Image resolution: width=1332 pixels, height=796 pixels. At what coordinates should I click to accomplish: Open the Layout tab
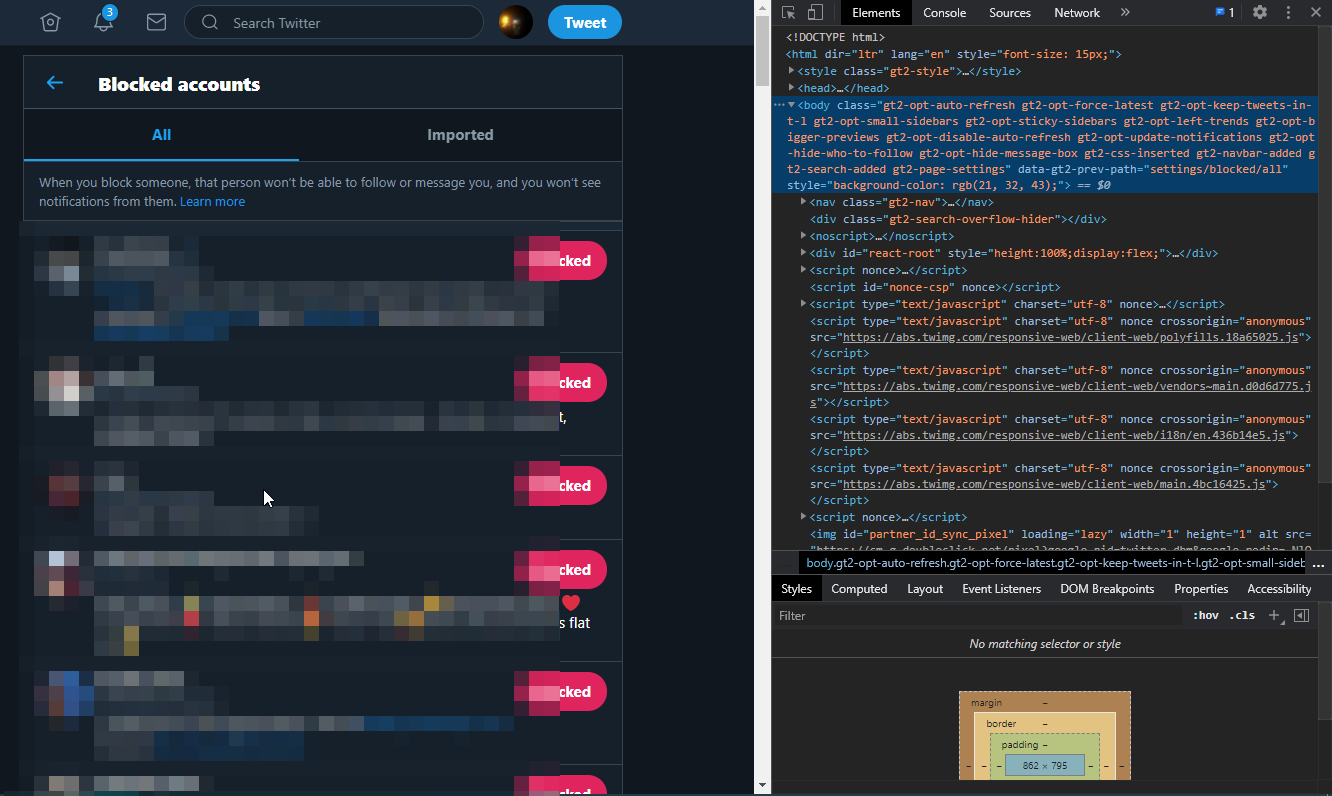925,589
